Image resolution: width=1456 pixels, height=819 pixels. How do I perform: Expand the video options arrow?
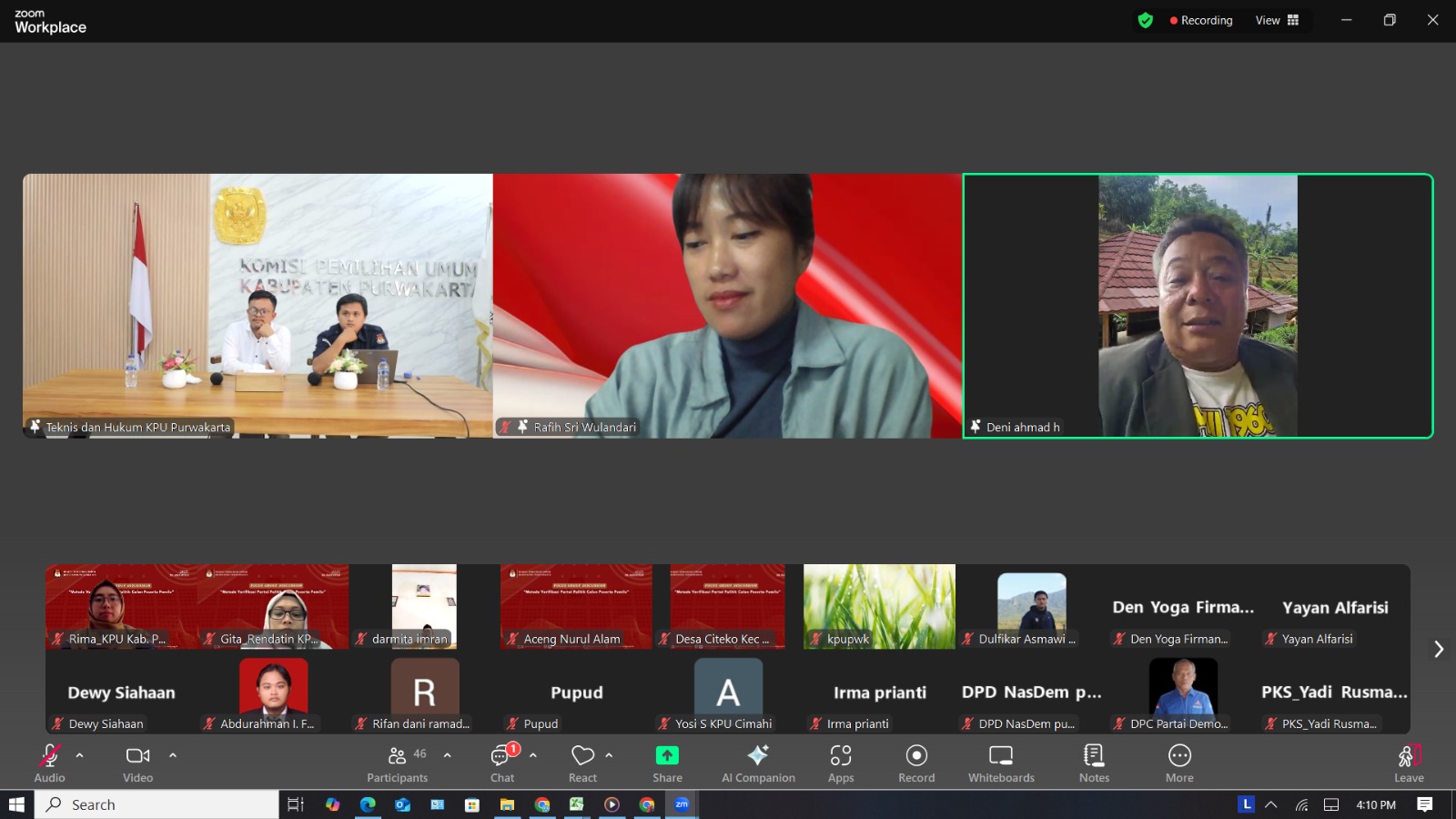click(x=173, y=755)
